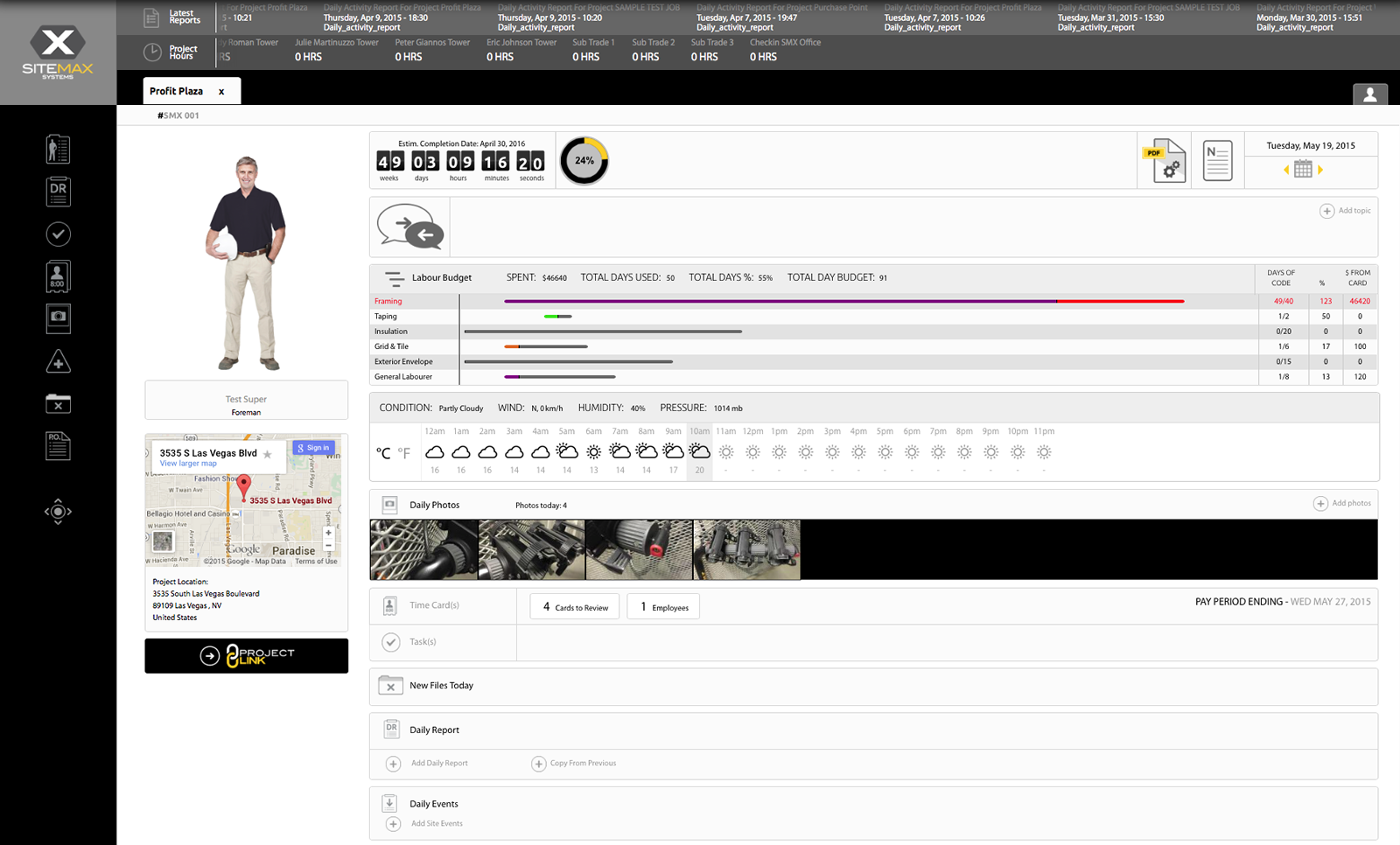The height and width of the screenshot is (845, 1400).
Task: Select the camera/photos icon in the sidebar
Action: [x=58, y=318]
